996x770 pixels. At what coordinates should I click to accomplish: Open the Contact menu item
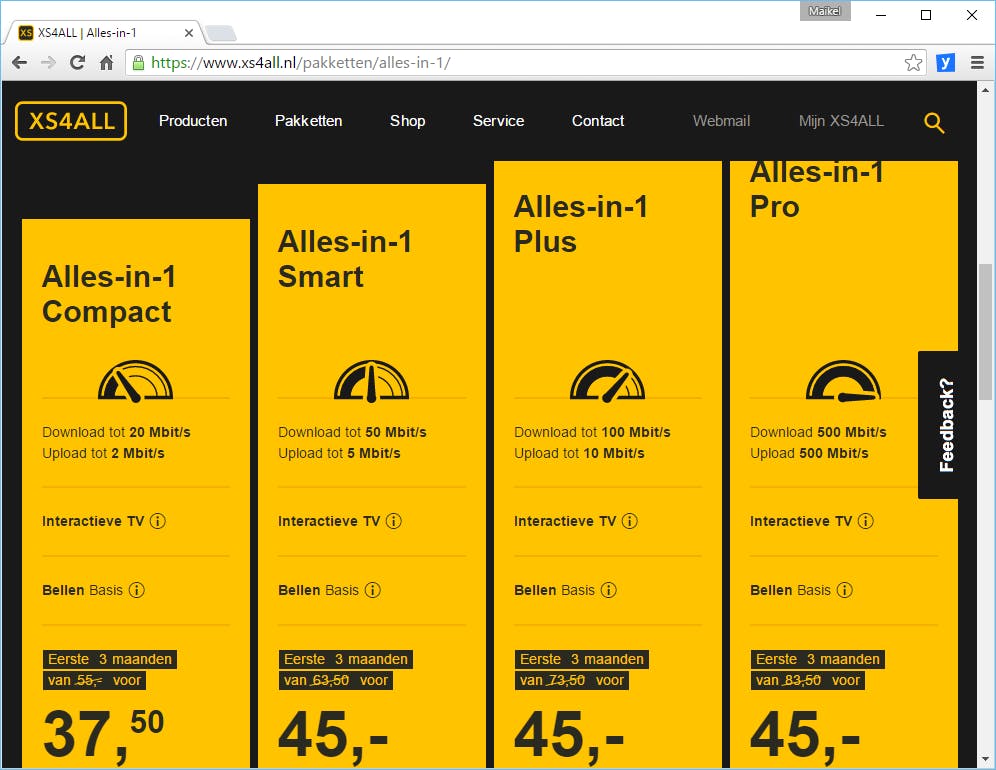click(598, 121)
